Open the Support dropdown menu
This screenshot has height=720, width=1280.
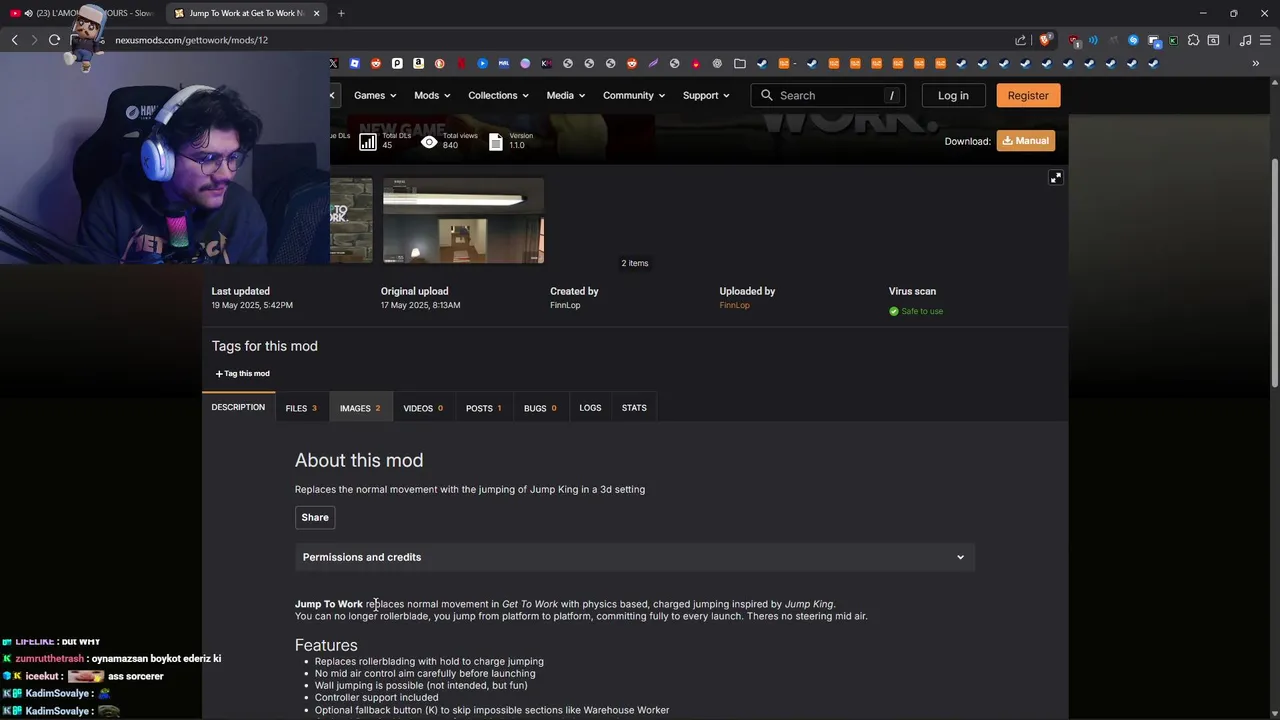[706, 95]
